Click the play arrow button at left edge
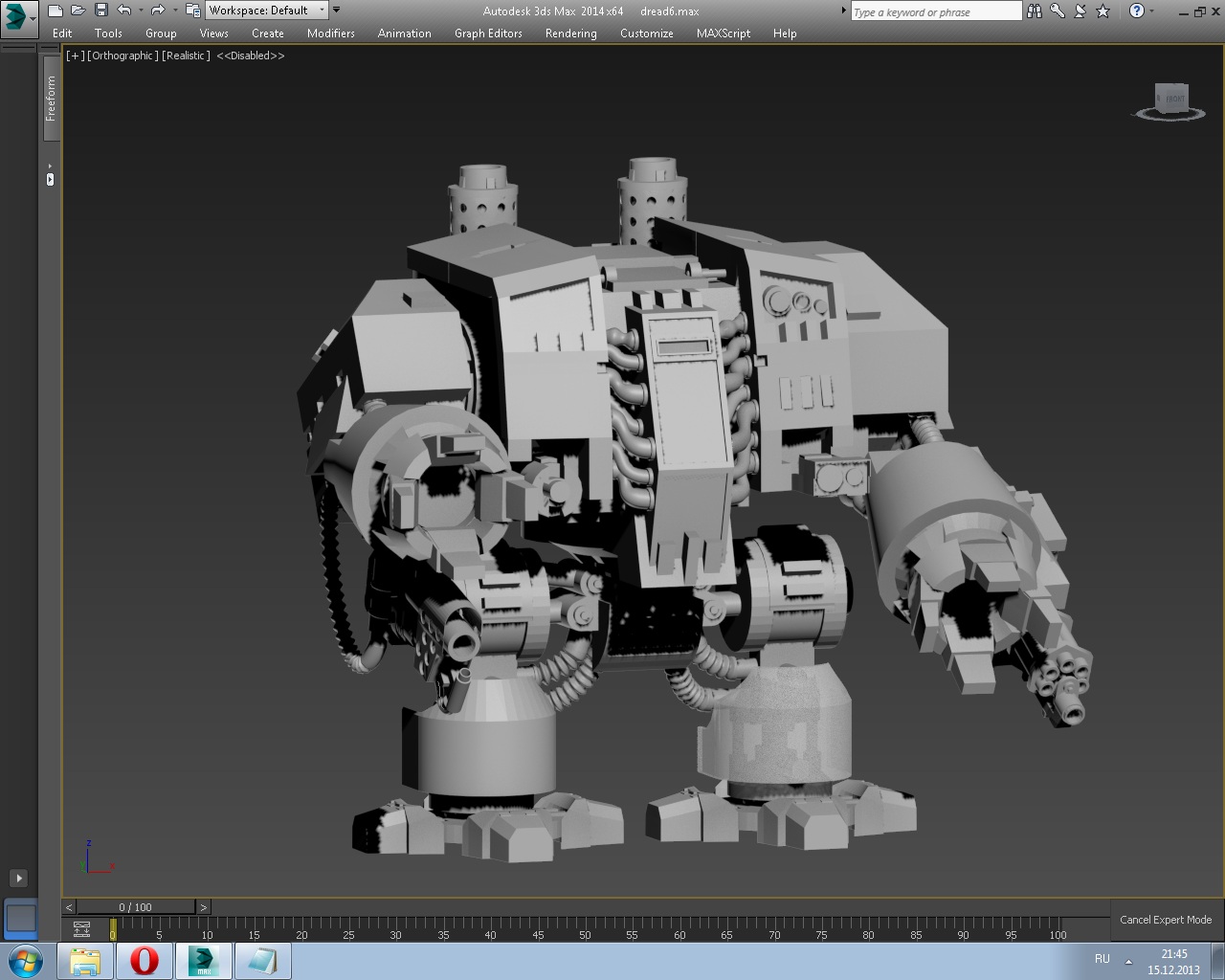The width and height of the screenshot is (1225, 980). coord(18,878)
